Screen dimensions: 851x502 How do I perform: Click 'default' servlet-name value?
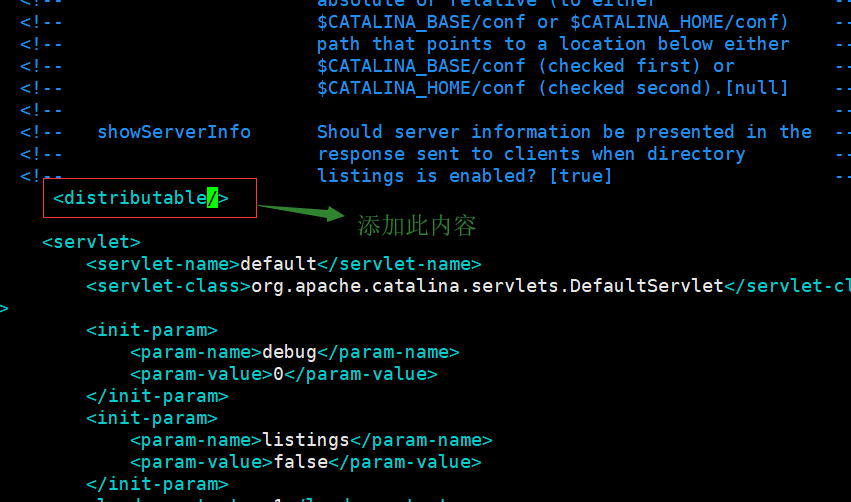click(x=278, y=264)
